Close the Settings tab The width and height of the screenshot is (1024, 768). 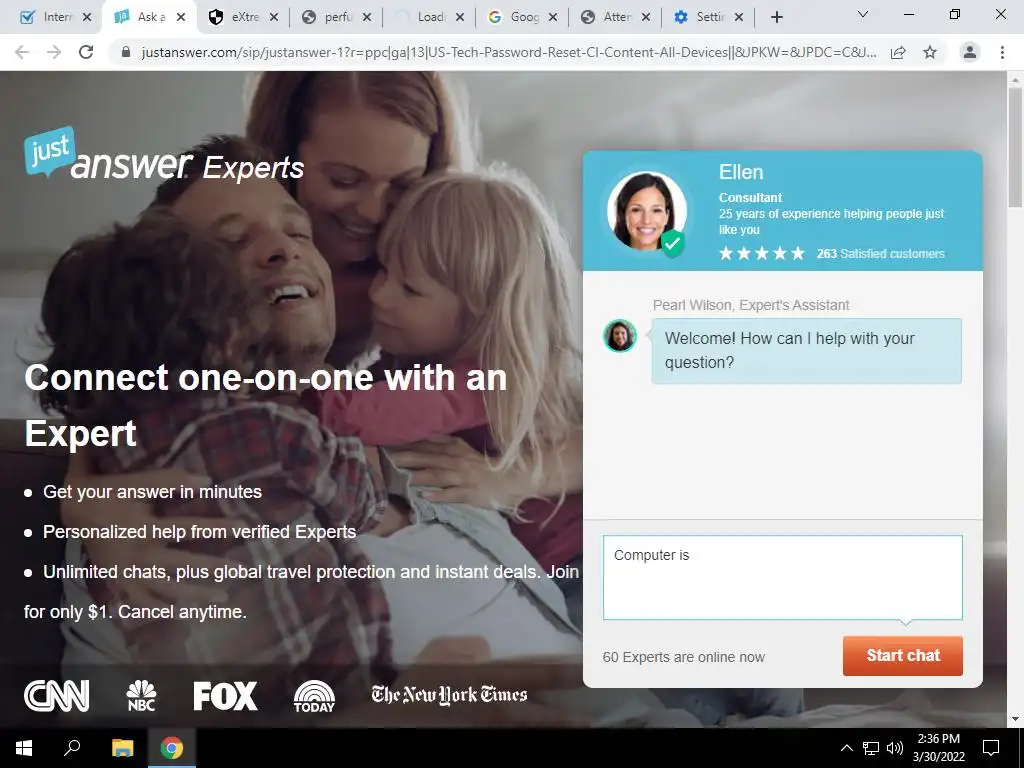click(x=739, y=18)
